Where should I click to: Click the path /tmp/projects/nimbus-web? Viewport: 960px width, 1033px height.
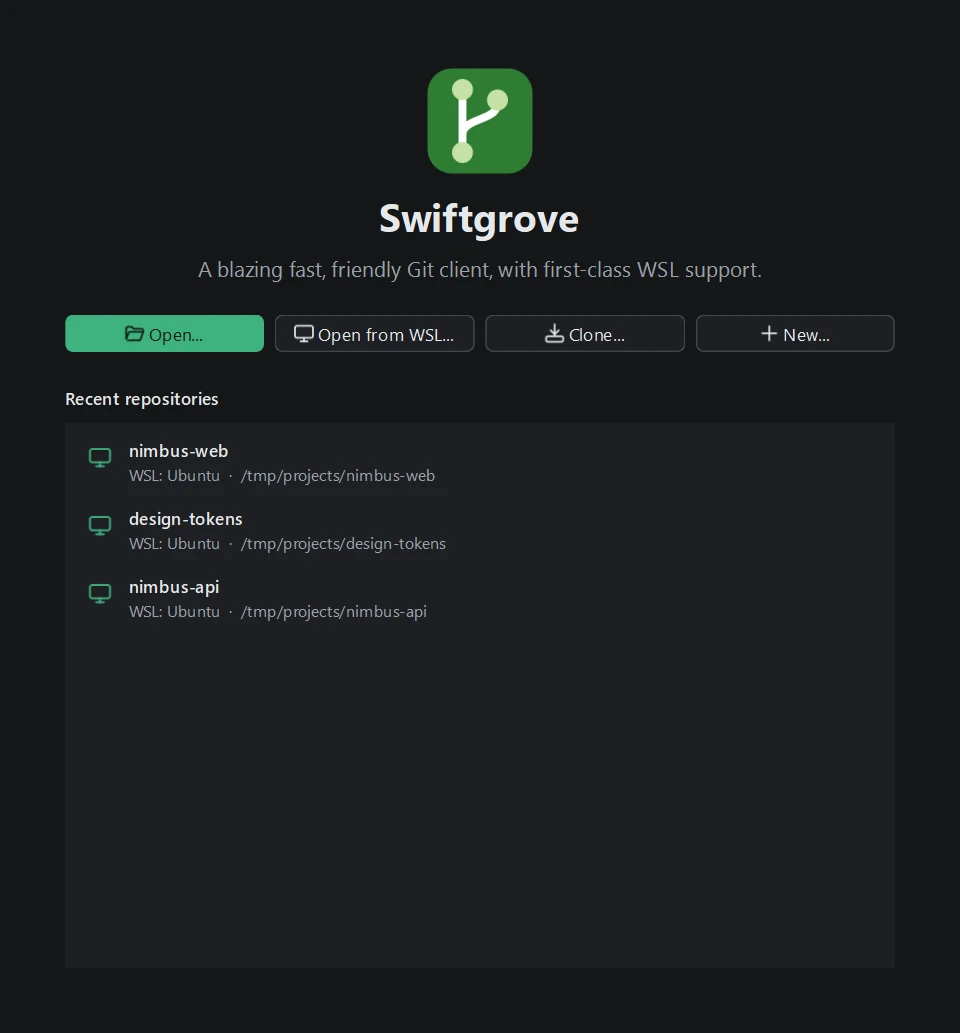338,476
